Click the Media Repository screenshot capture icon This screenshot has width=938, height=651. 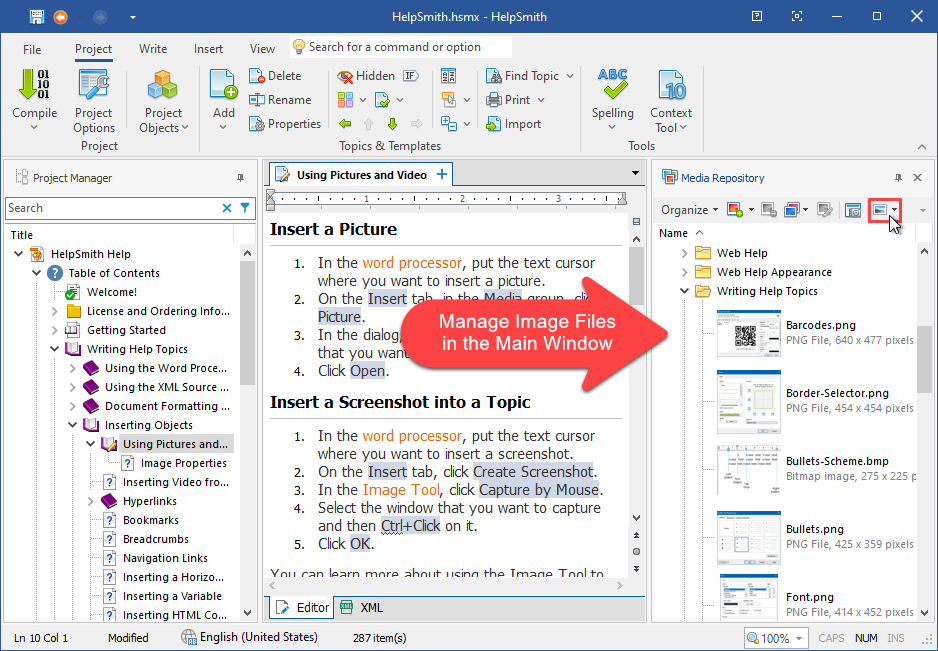[852, 209]
